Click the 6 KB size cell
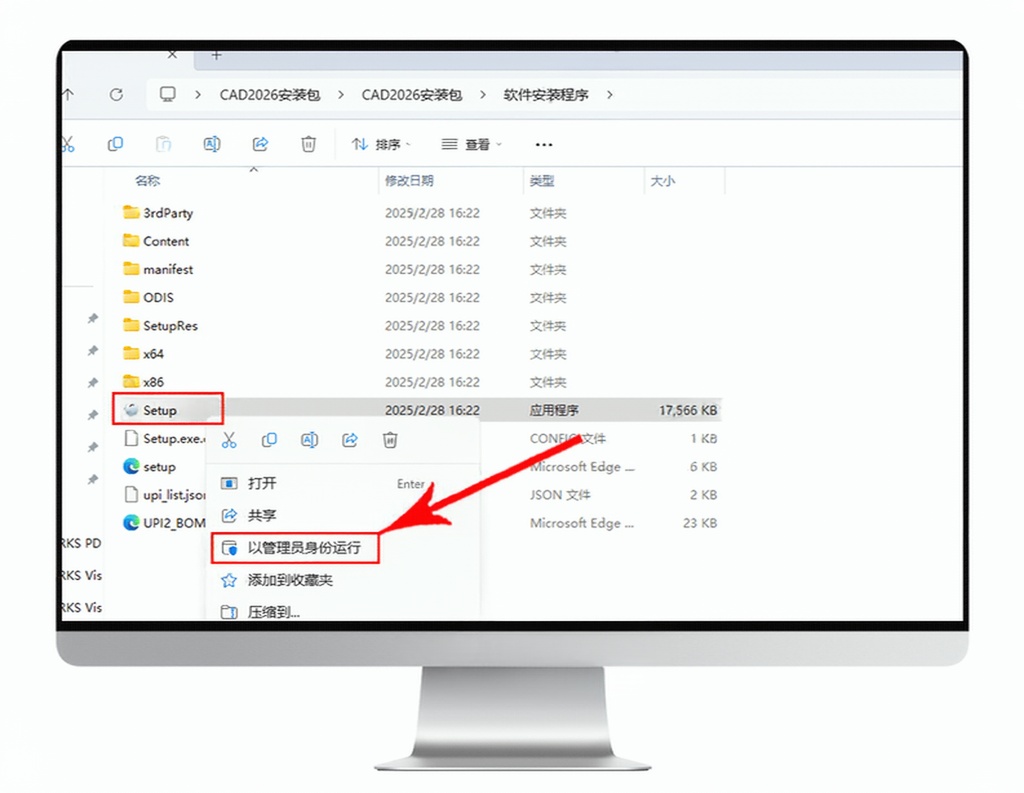 703,466
